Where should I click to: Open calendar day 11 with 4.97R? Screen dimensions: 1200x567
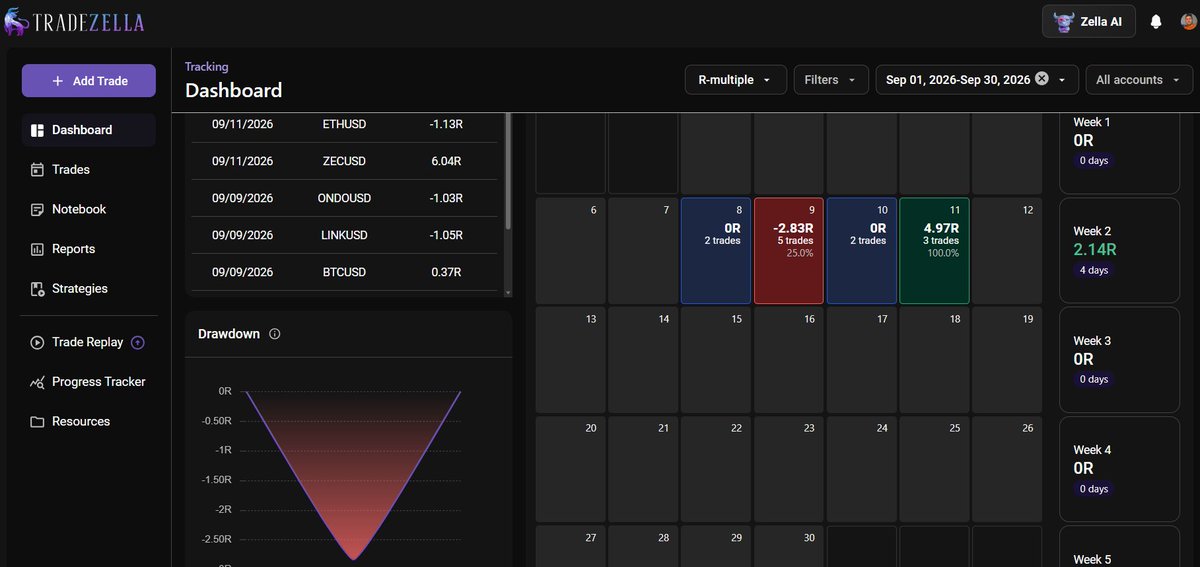[x=934, y=251]
